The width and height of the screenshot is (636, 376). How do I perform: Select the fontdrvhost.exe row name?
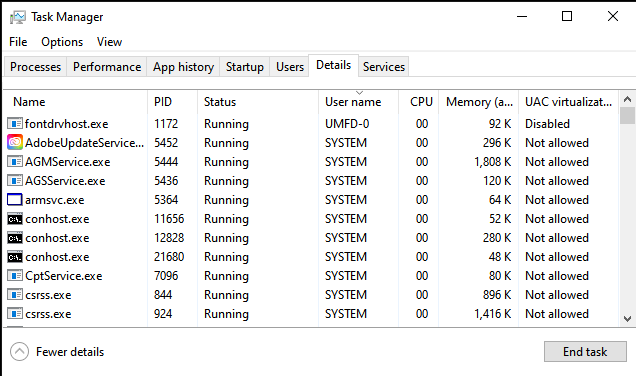click(67, 124)
